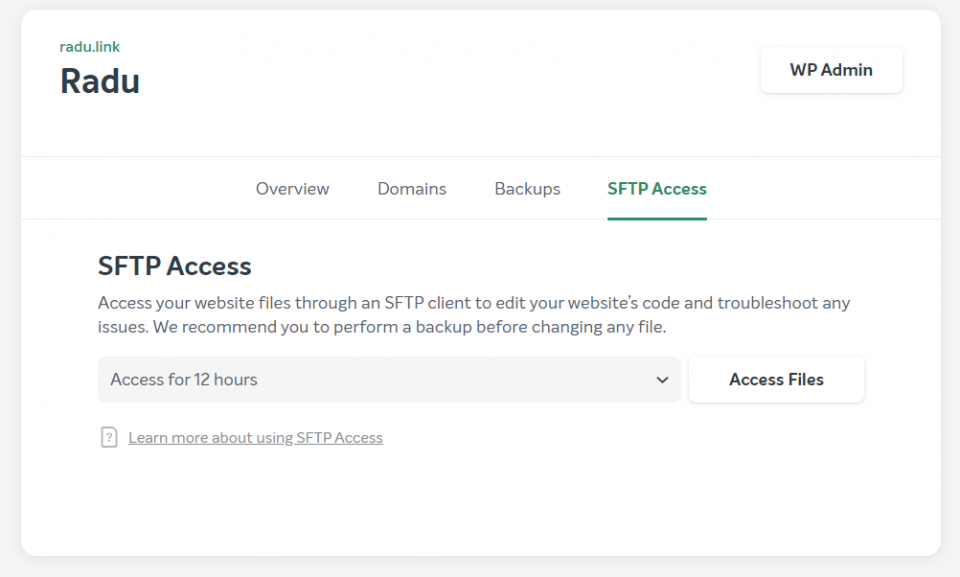Screen dimensions: 960x577
Task: Click the Radu site title heading
Action: click(100, 81)
